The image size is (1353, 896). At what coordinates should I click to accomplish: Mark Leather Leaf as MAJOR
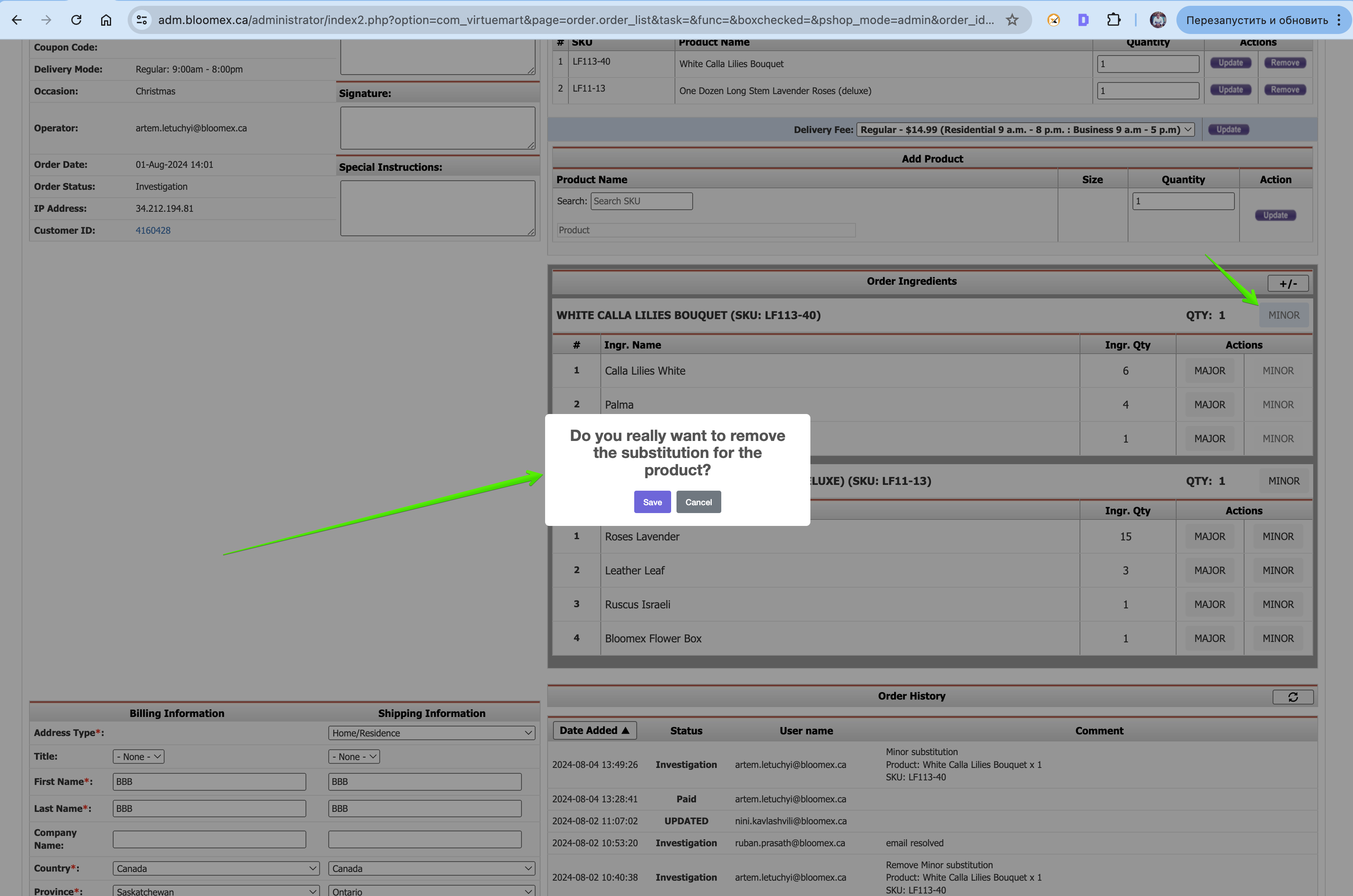point(1210,570)
